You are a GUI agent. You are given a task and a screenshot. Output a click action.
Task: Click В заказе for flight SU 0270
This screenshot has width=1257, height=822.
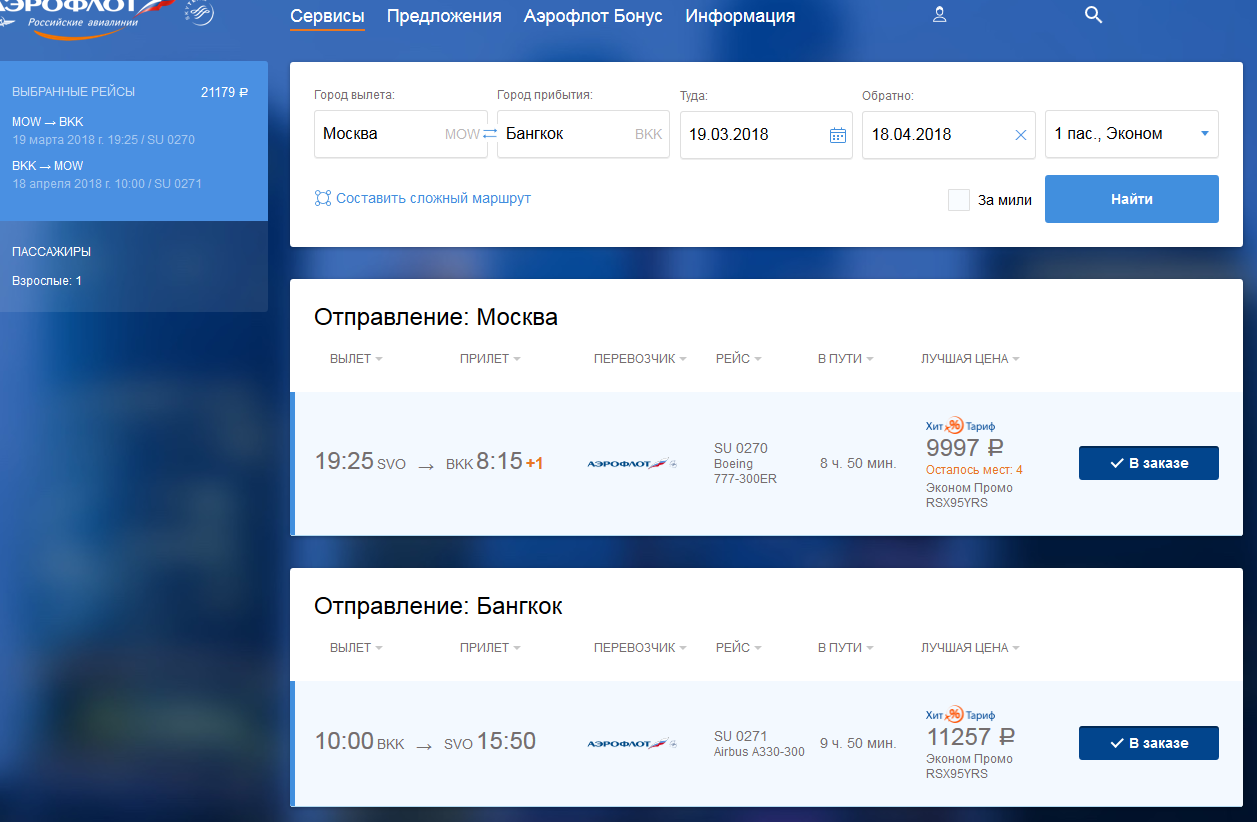pos(1149,463)
